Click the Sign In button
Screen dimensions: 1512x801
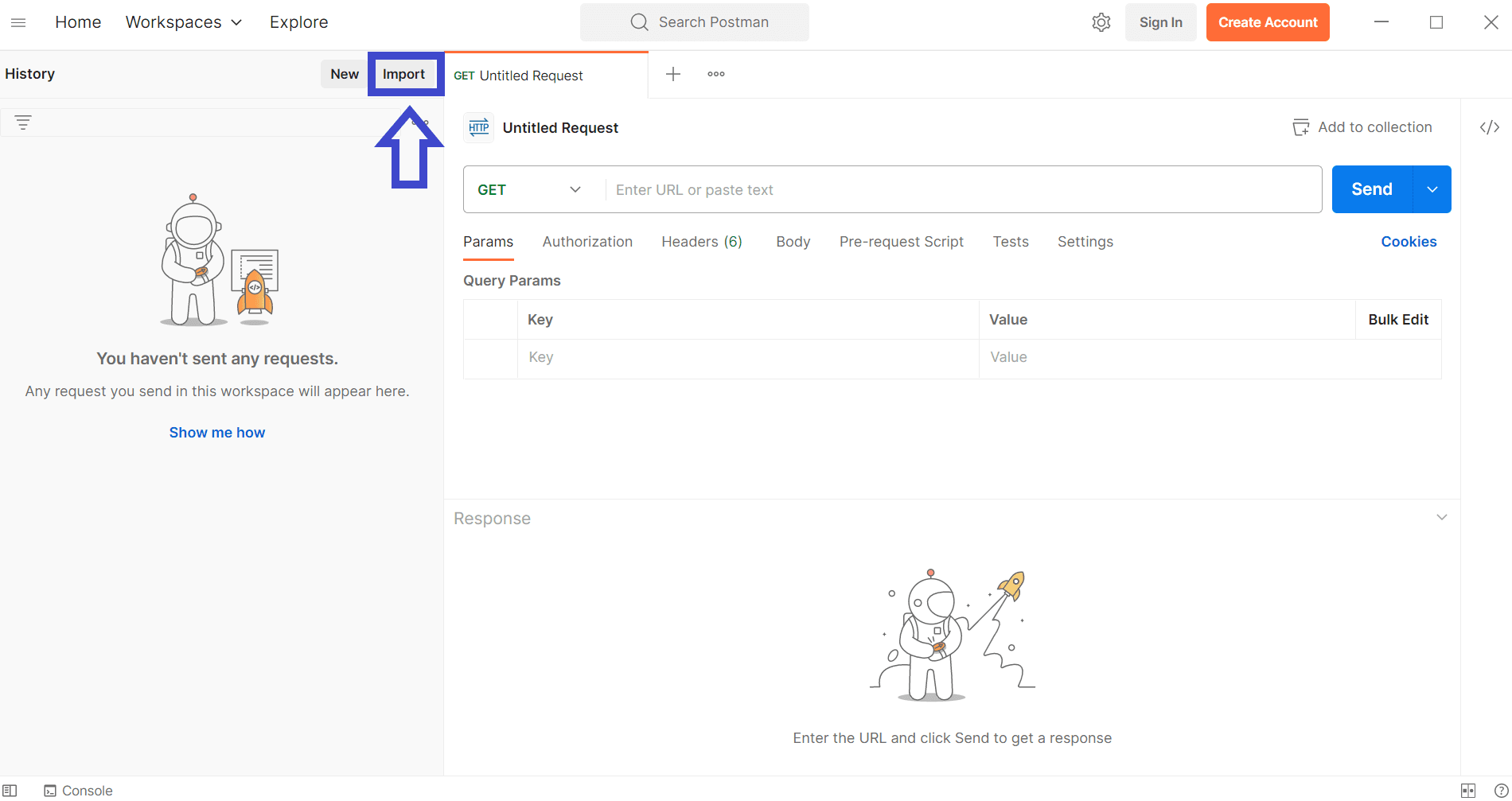coord(1160,22)
